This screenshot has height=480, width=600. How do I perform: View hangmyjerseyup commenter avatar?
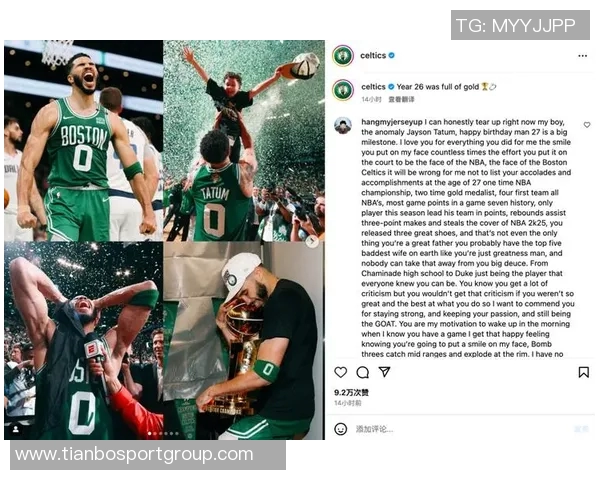coord(343,125)
